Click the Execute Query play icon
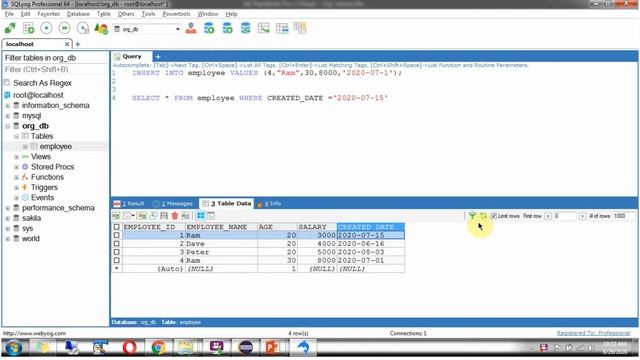This screenshot has width=640, height=360. 47,28
